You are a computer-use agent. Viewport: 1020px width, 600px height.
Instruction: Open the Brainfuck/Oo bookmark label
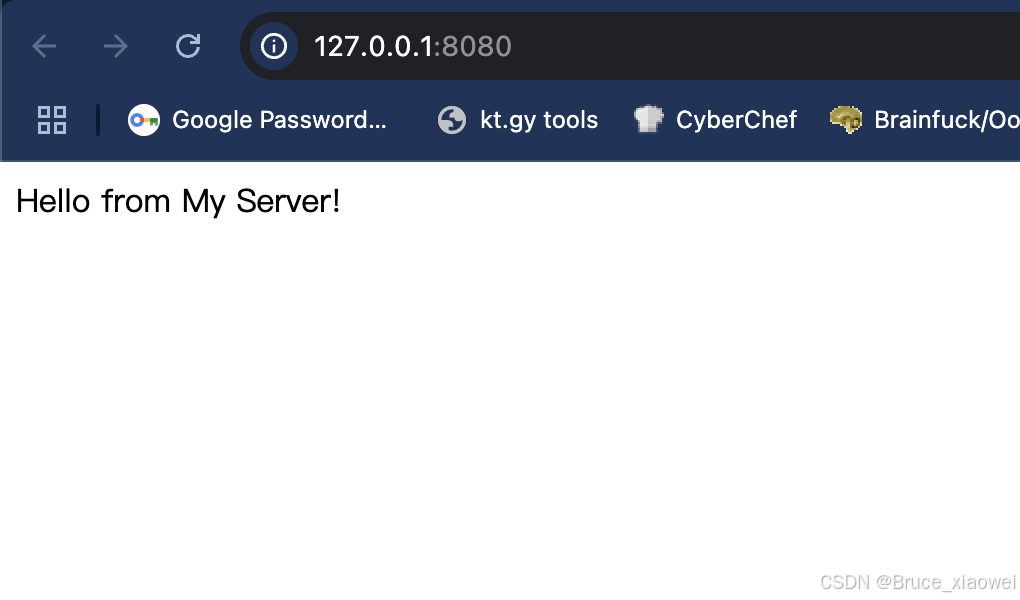pos(946,120)
